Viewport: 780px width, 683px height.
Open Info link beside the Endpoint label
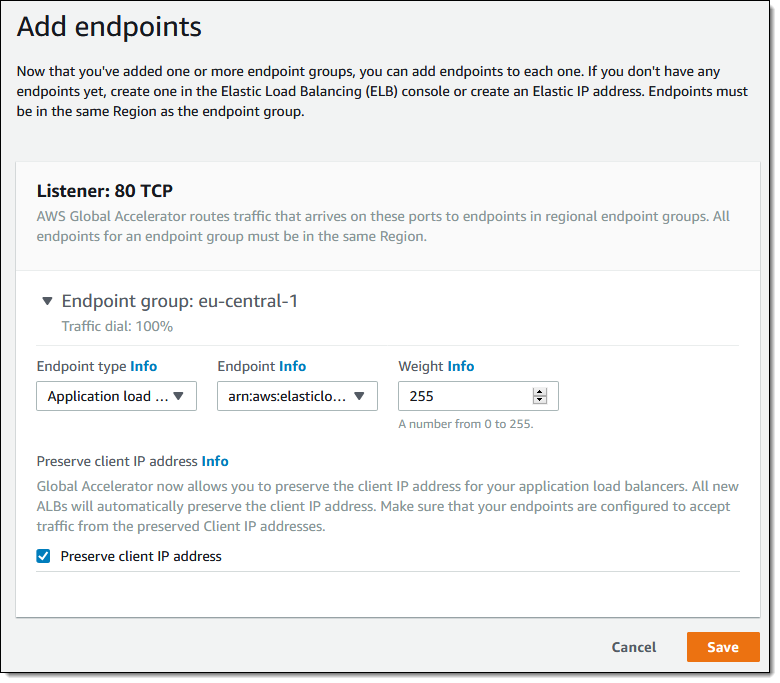coord(292,366)
